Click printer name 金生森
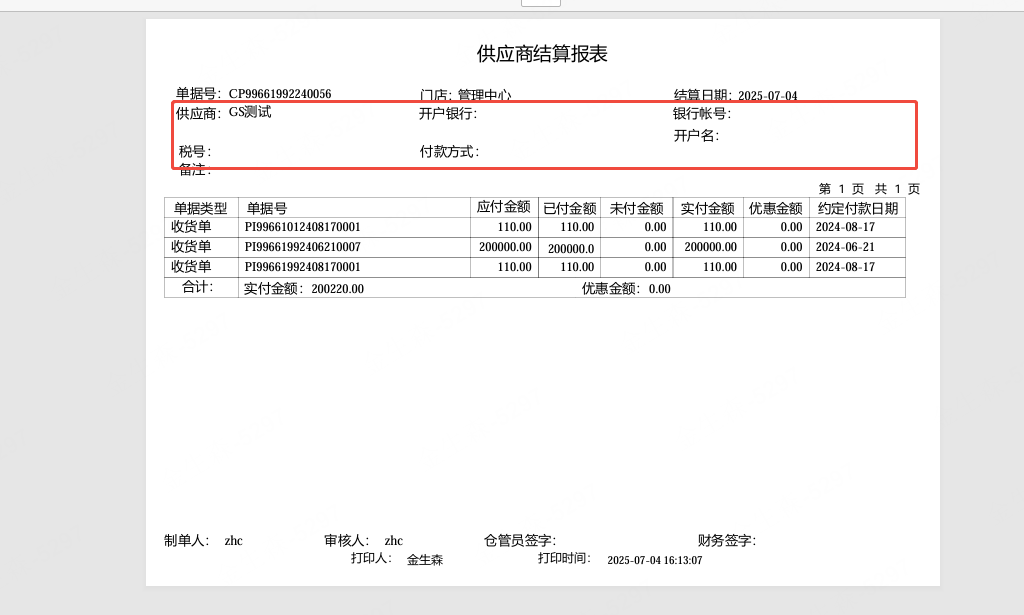Viewport: 1024px width, 615px height. coord(425,560)
